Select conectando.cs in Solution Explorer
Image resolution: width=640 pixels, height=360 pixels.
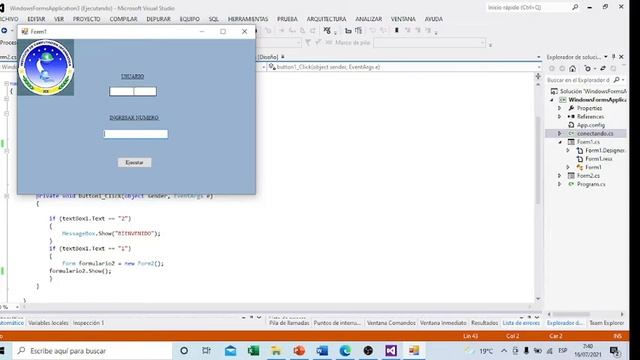pos(595,133)
